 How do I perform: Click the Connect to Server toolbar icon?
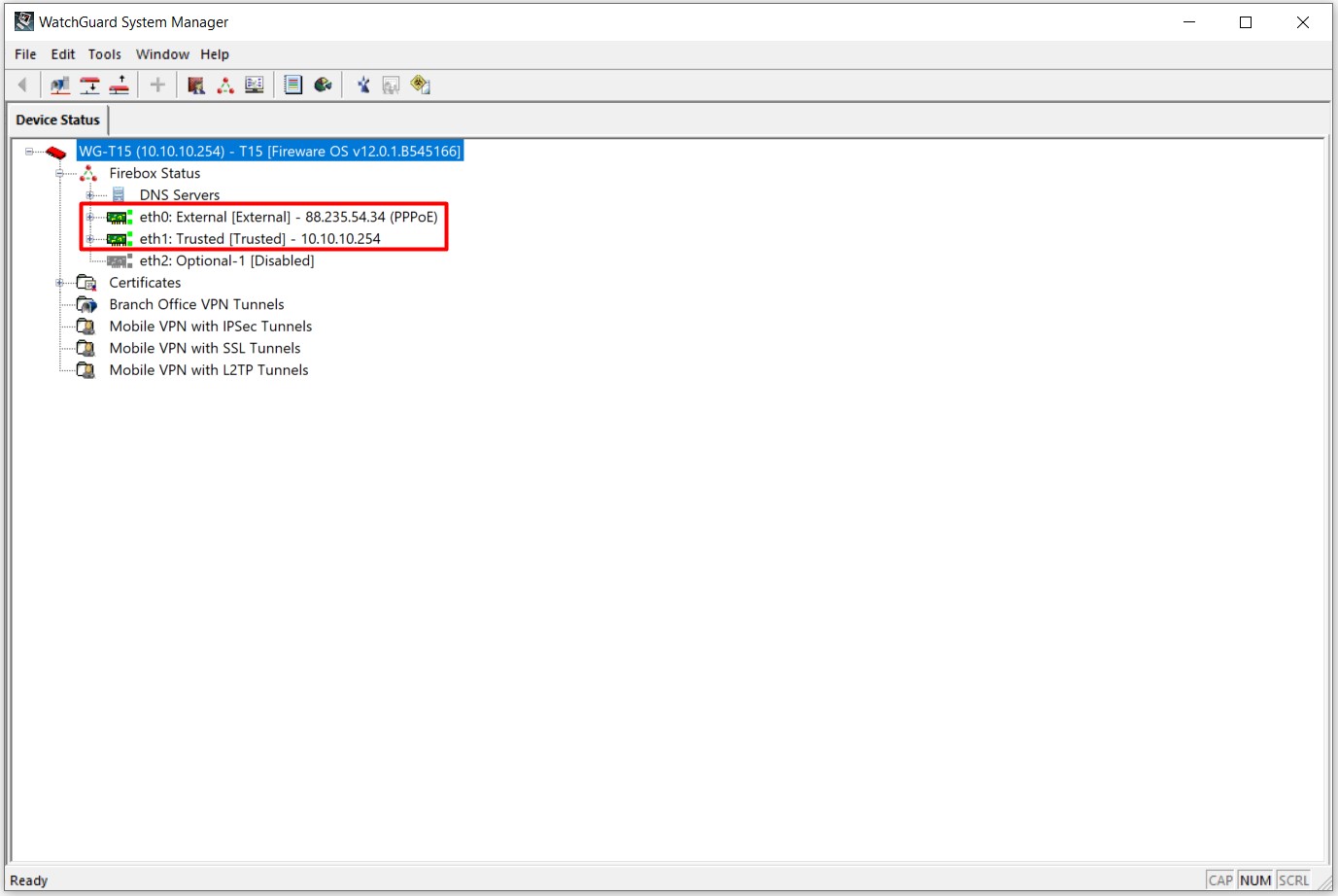pos(60,85)
